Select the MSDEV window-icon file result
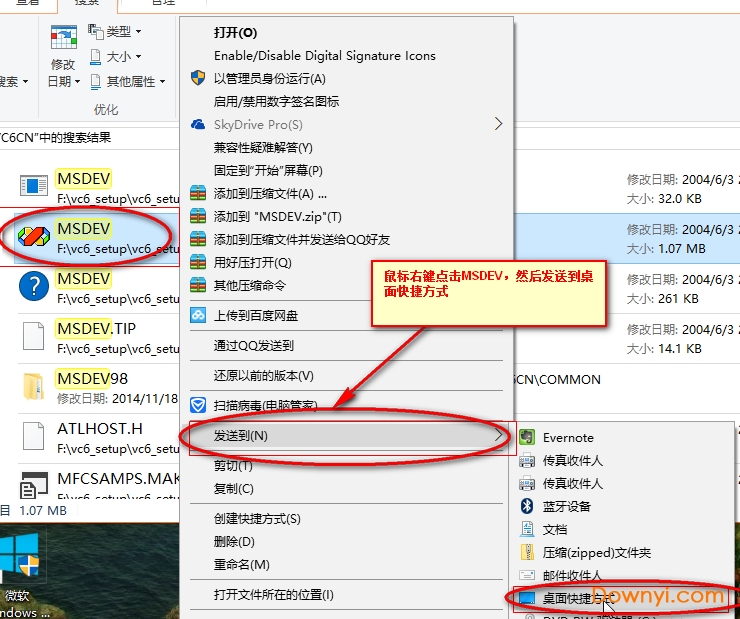Viewport: 740px width, 619px height. point(34,185)
